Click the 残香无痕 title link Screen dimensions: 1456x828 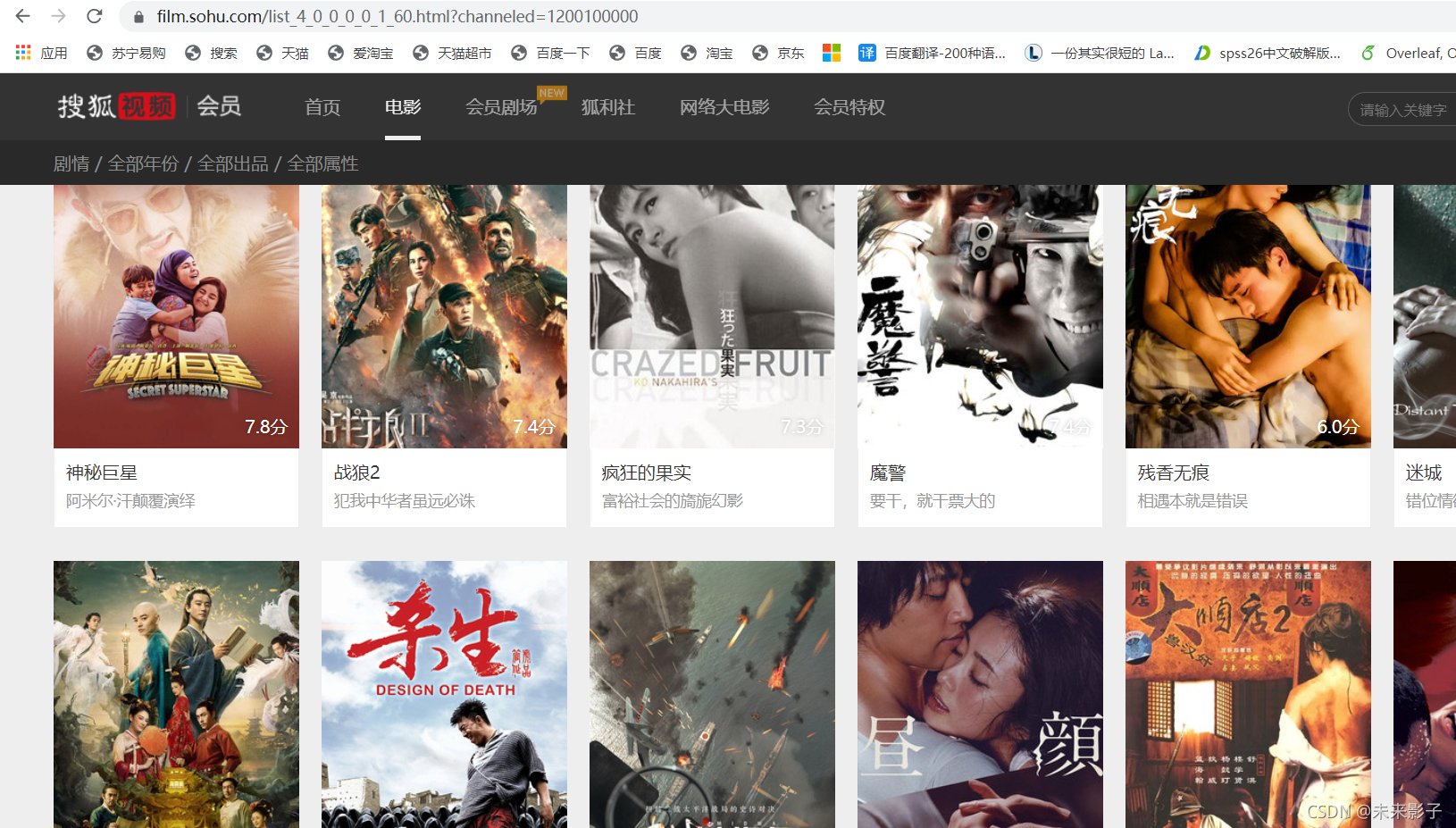point(1174,473)
